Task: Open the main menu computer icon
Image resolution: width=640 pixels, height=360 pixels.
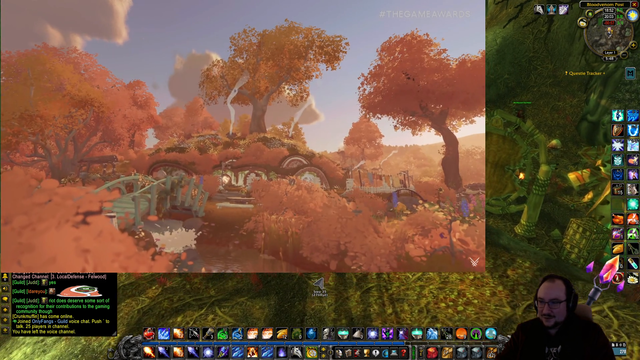Action: pos(394,353)
